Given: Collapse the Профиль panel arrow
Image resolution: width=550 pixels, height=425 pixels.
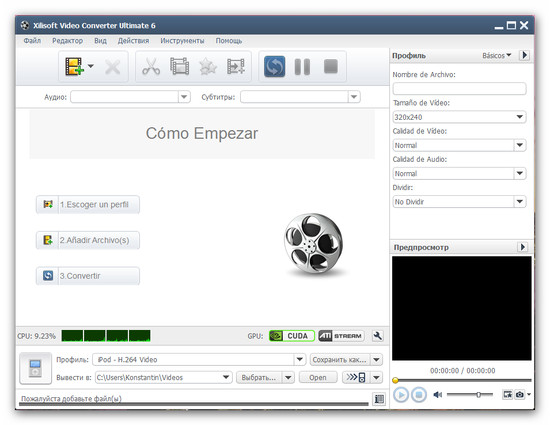Looking at the screenshot, I should 524,55.
